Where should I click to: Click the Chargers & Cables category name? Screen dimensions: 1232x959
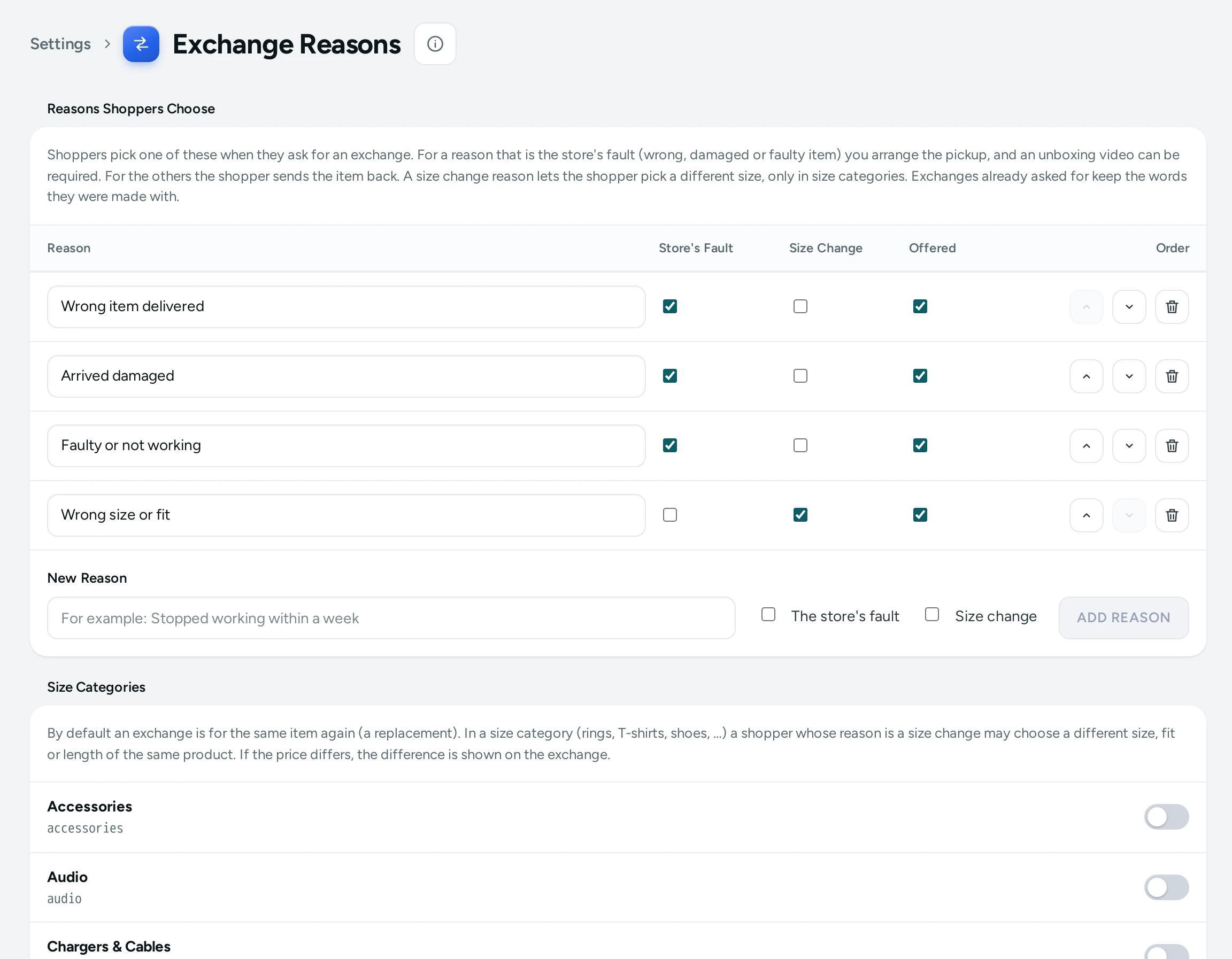pos(109,947)
